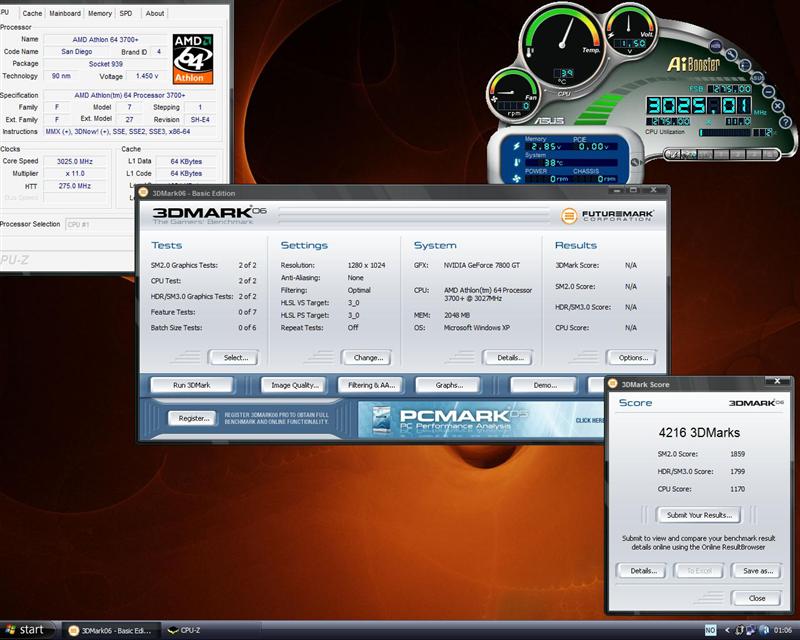Screen dimensions: 800x640
Task: Click the round X close icon in AiBooster
Action: [778, 106]
